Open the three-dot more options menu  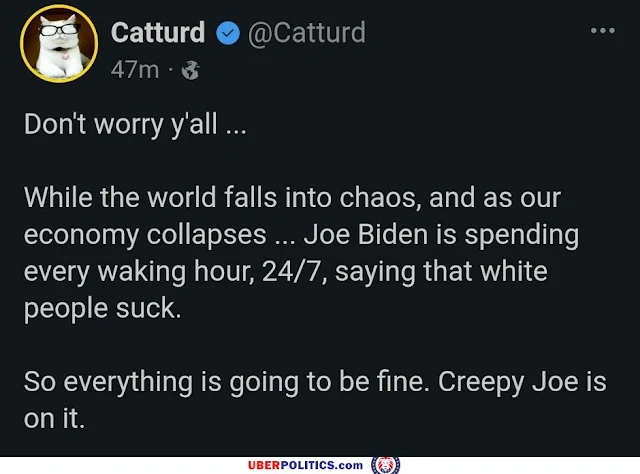coord(603,30)
